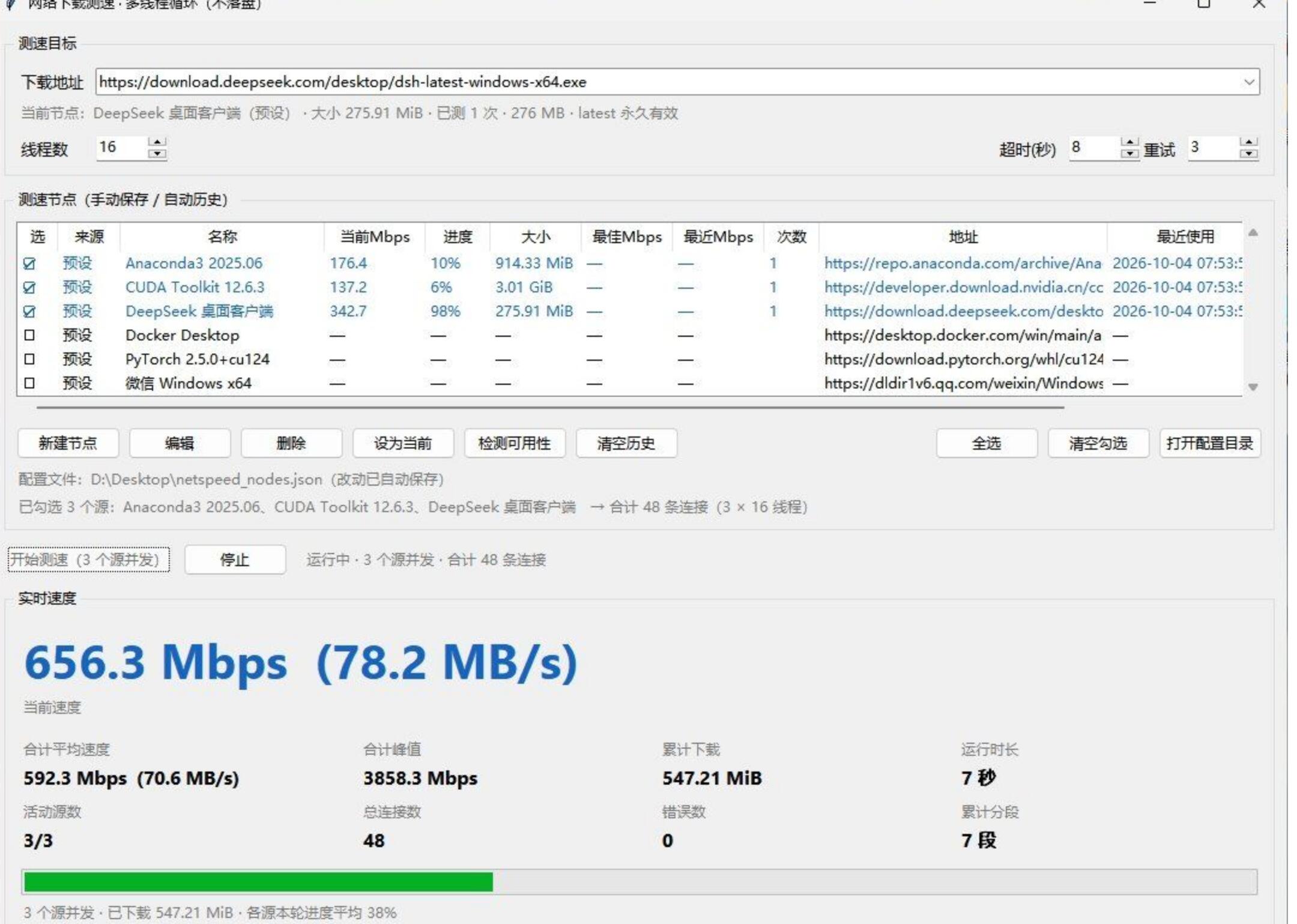Check the Docker Desktop row checkbox
Screen dimensions: 1297x924
(x=29, y=335)
